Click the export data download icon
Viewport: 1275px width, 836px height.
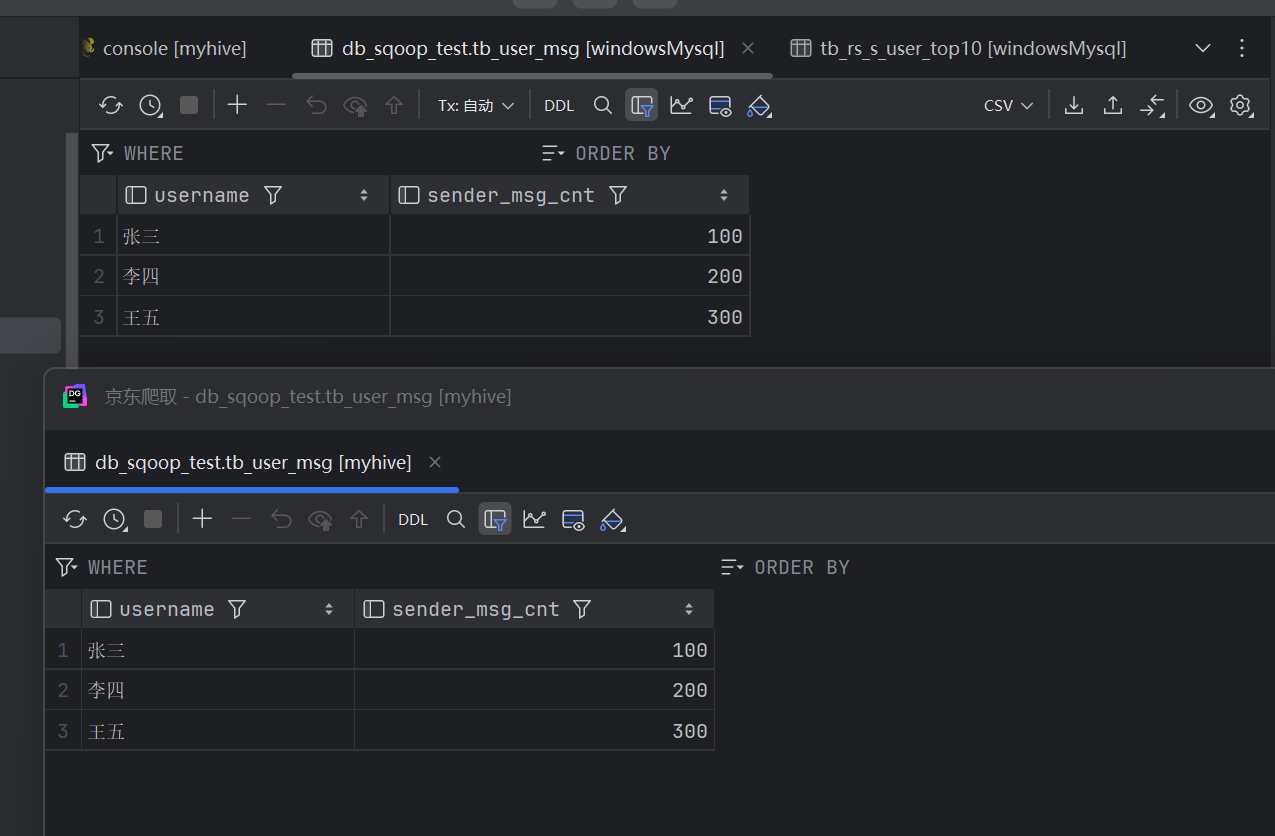pyautogui.click(x=1073, y=105)
